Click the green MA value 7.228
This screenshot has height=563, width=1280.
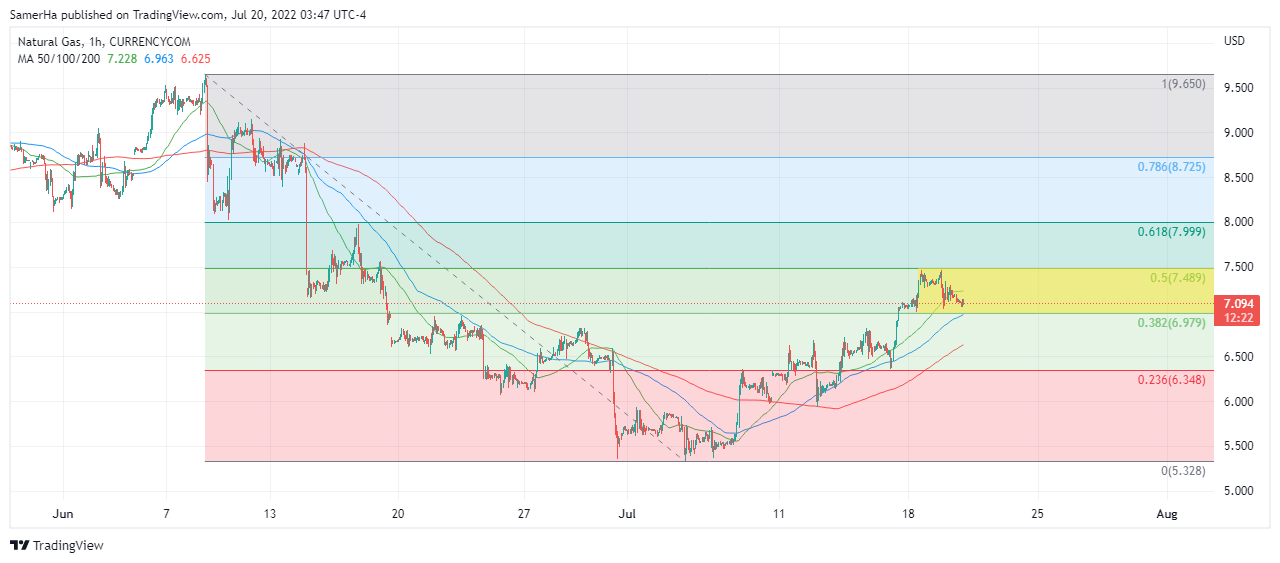123,59
